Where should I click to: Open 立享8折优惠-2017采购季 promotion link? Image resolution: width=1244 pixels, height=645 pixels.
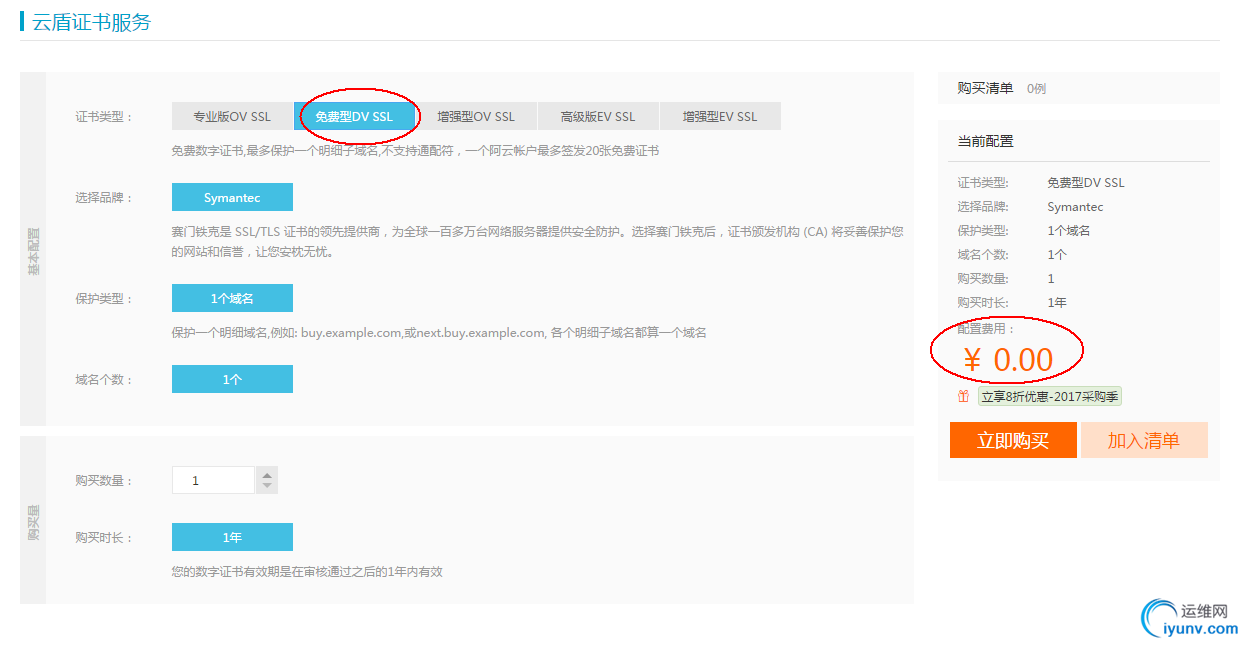[x=1050, y=396]
